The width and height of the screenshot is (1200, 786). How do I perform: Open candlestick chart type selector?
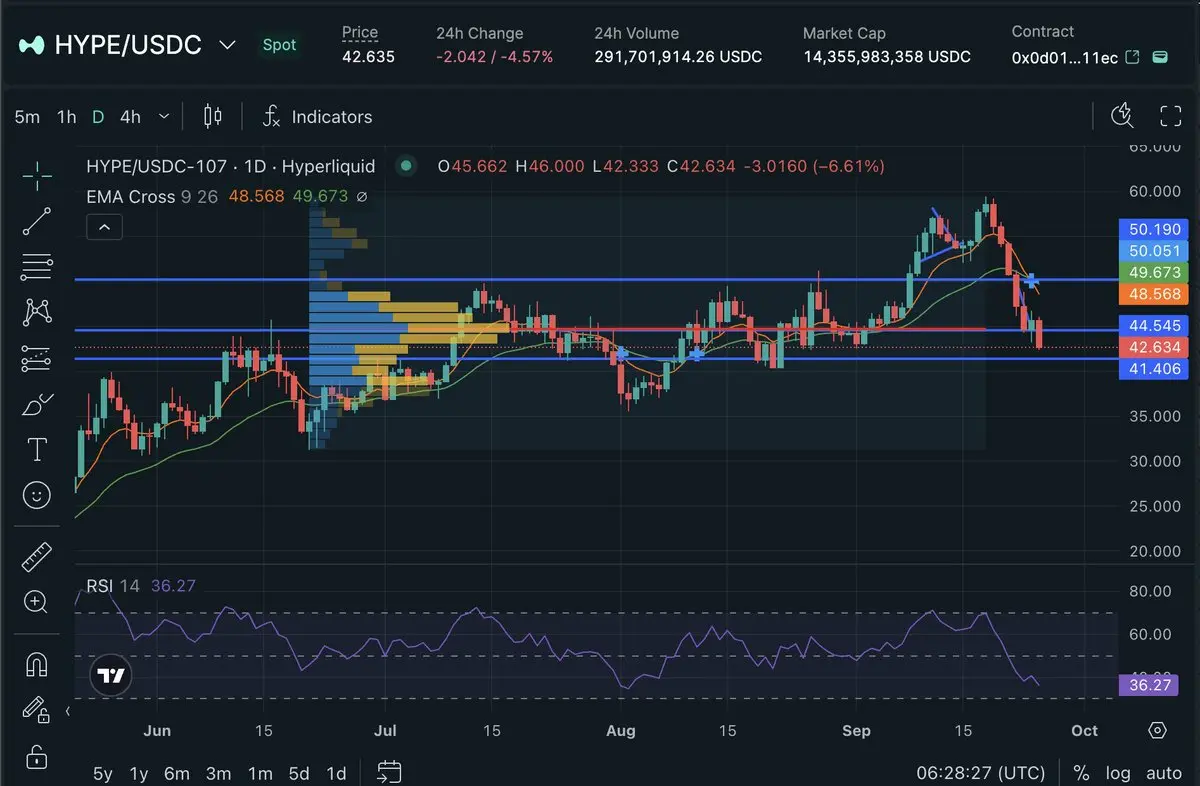(x=212, y=117)
